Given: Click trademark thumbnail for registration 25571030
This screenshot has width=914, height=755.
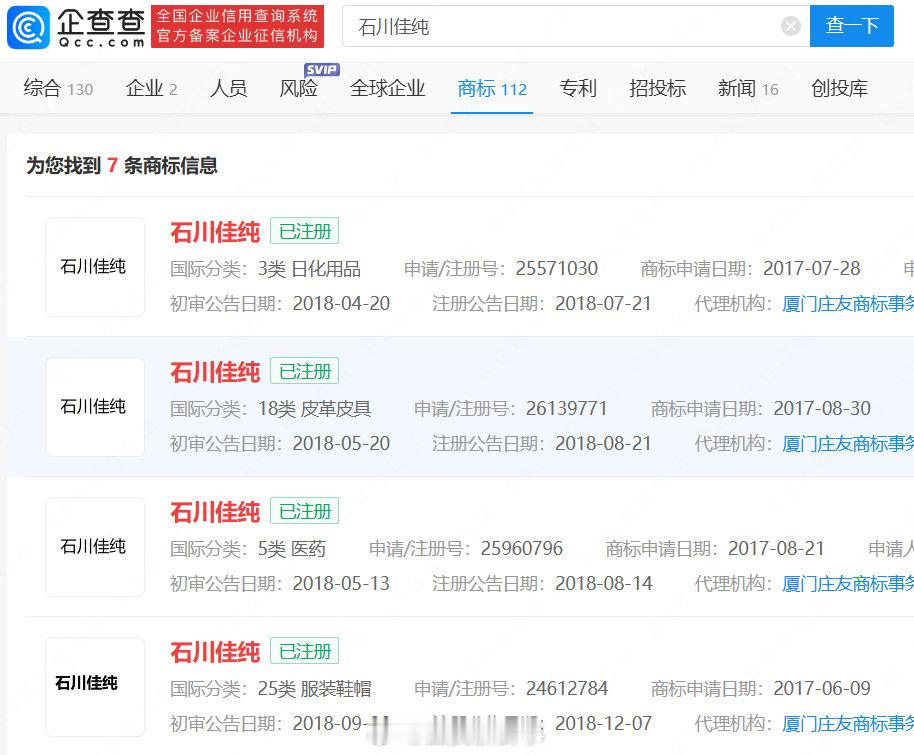Looking at the screenshot, I should 95,267.
